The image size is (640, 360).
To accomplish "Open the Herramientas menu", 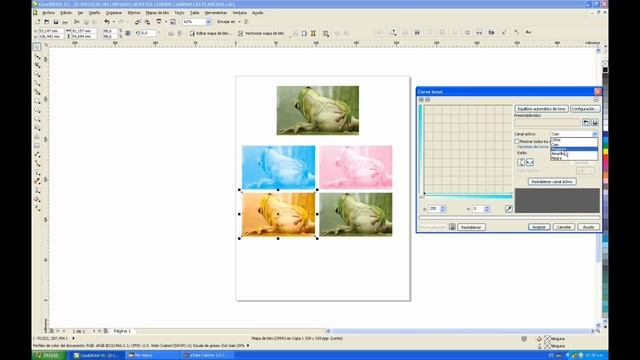I will pyautogui.click(x=216, y=13).
